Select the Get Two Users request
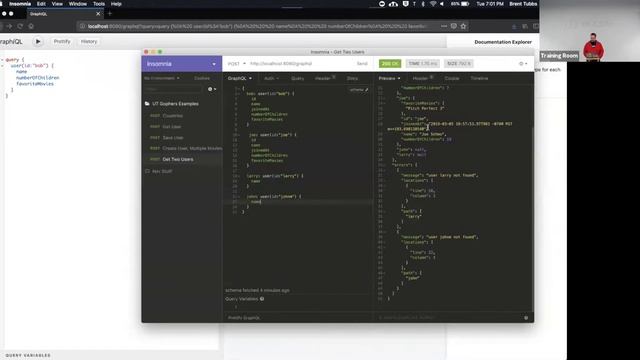This screenshot has width=640, height=360. point(182,159)
